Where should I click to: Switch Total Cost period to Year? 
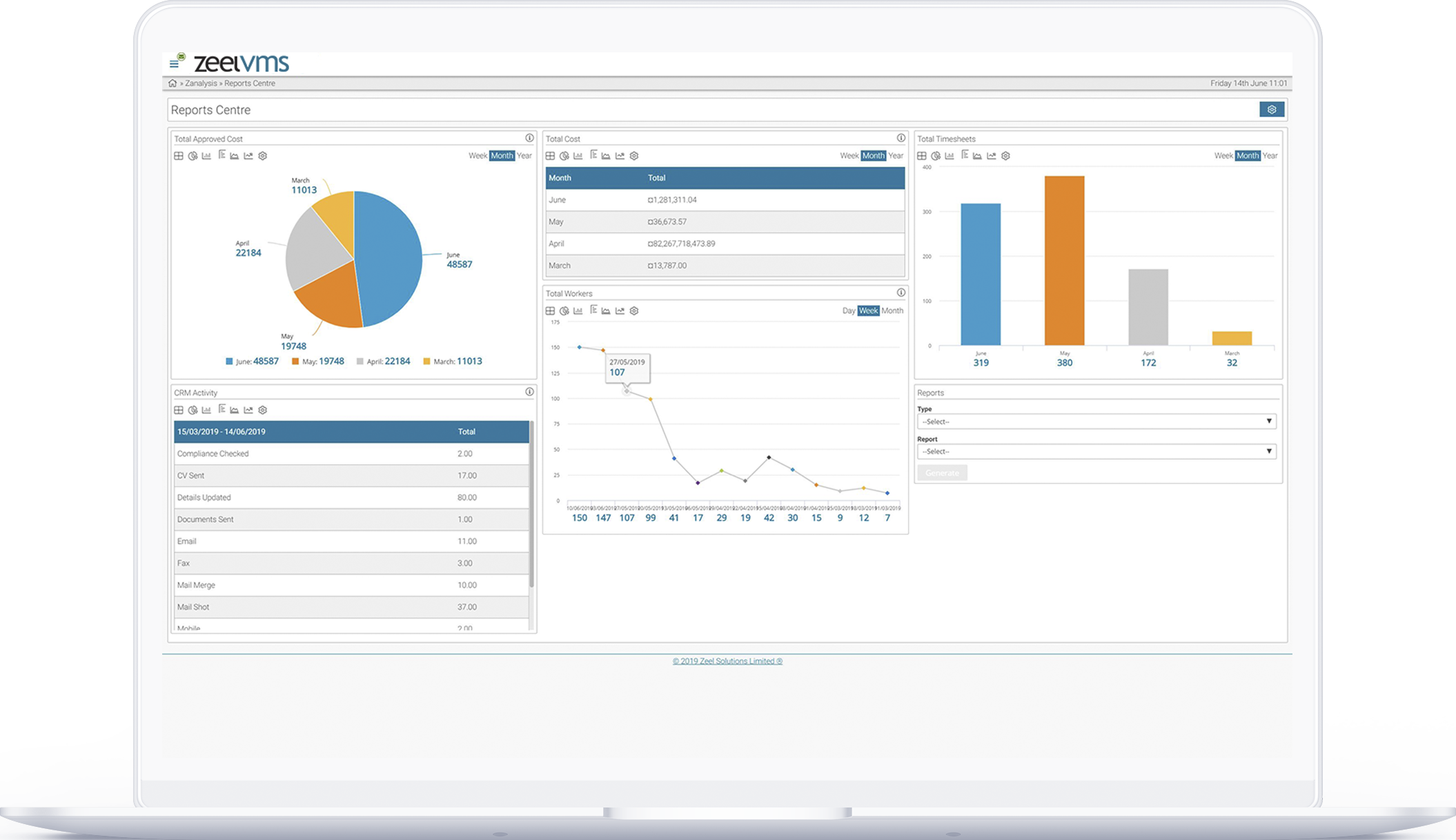pos(896,156)
